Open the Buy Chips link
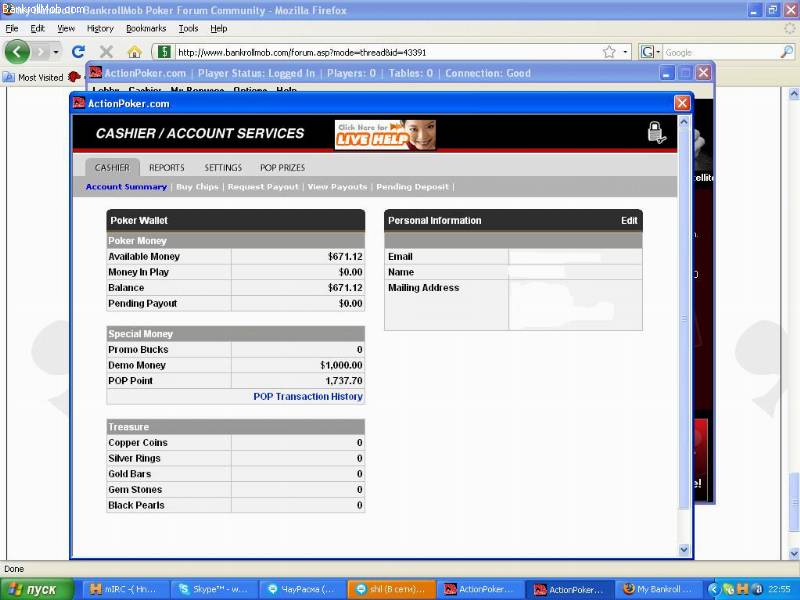Image resolution: width=800 pixels, height=600 pixels. point(197,187)
